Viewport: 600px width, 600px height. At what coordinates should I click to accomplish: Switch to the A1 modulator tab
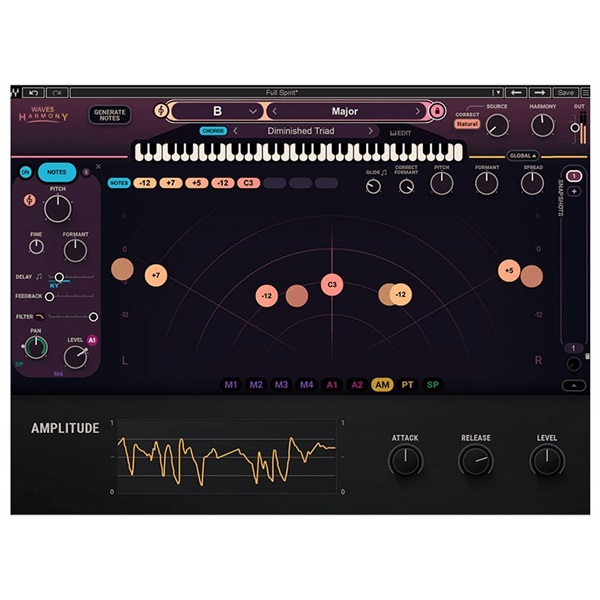tap(332, 385)
